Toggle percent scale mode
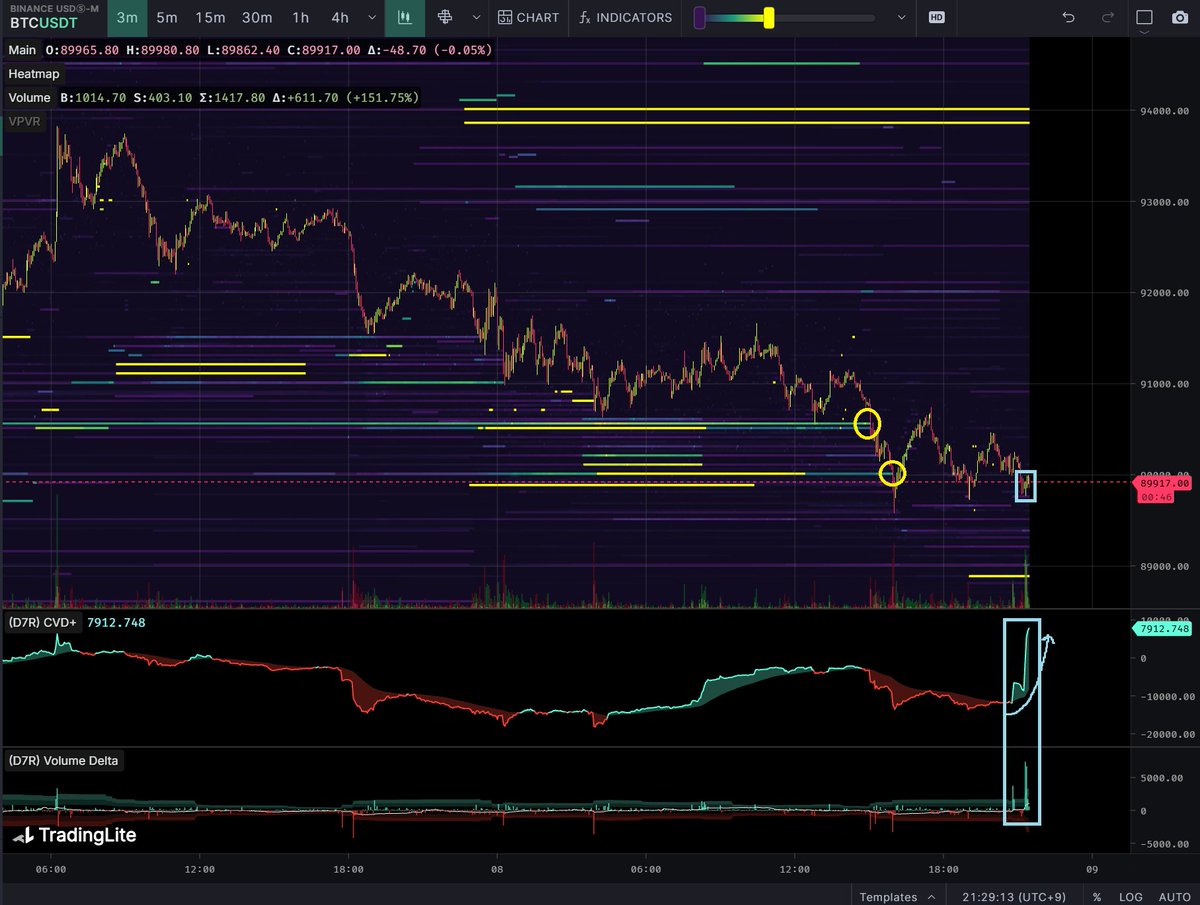Image resolution: width=1200 pixels, height=905 pixels. click(x=1097, y=897)
